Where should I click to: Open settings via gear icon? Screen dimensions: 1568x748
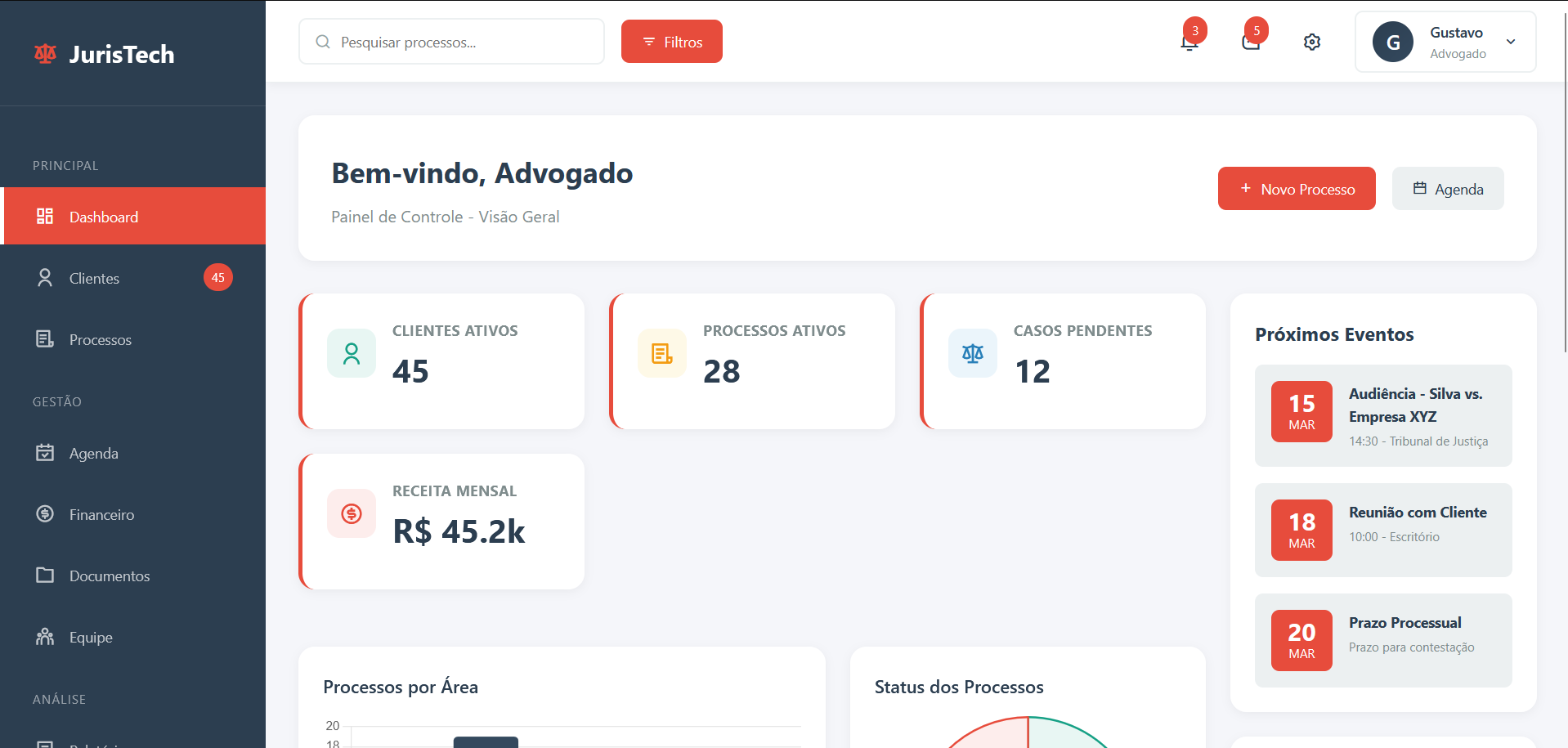(x=1312, y=42)
